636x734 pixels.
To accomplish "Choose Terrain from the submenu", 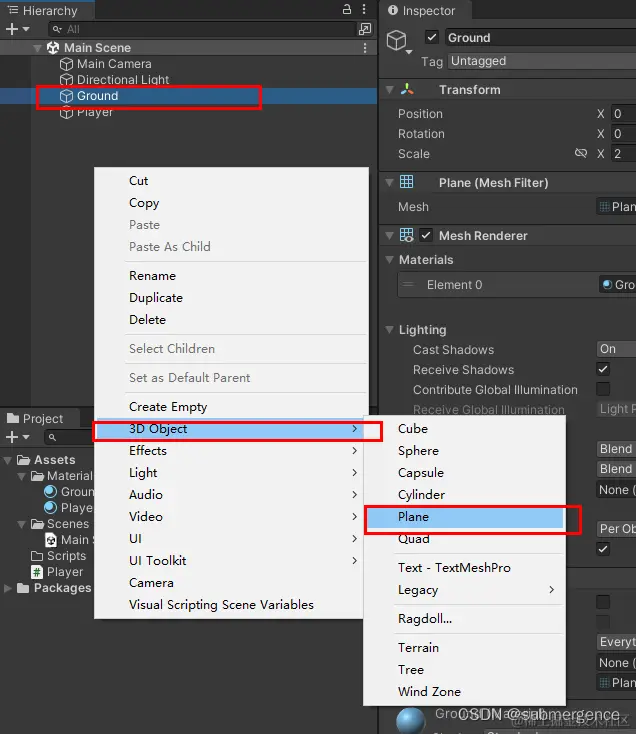I will [418, 648].
